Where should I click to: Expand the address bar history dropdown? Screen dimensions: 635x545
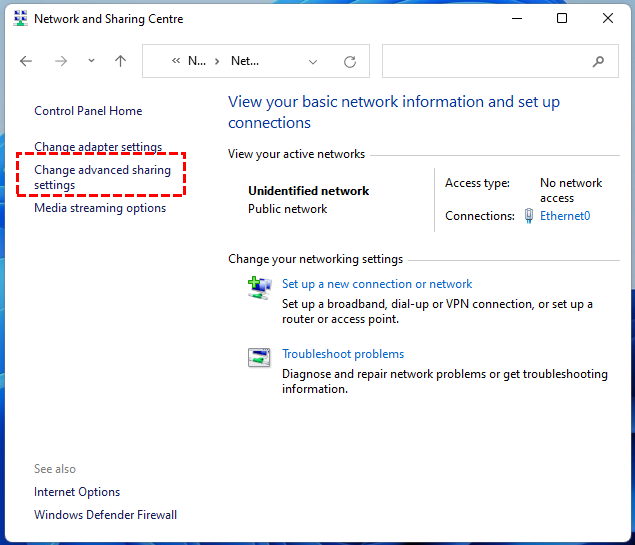click(313, 61)
